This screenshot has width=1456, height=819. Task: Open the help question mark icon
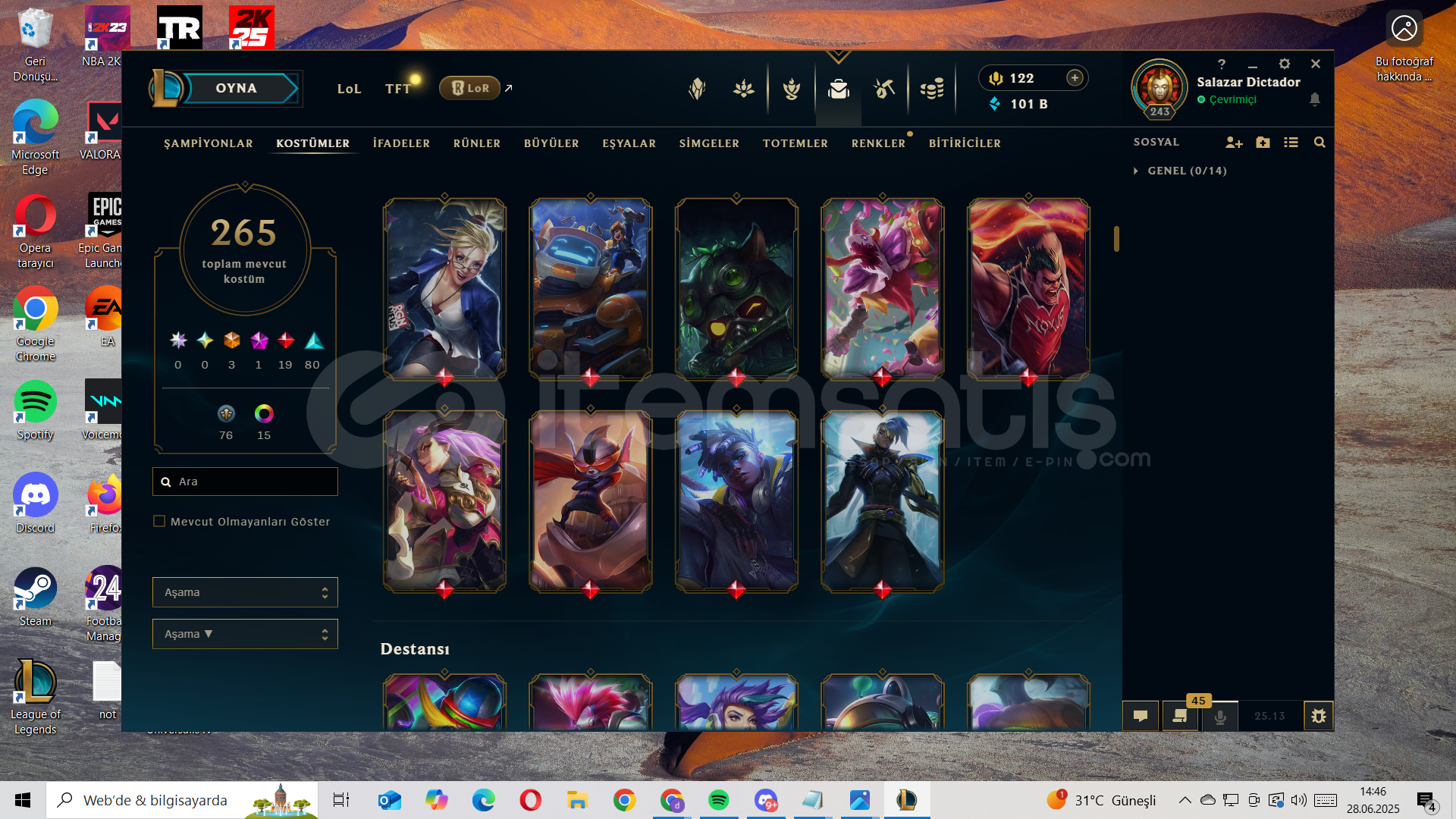point(1222,64)
